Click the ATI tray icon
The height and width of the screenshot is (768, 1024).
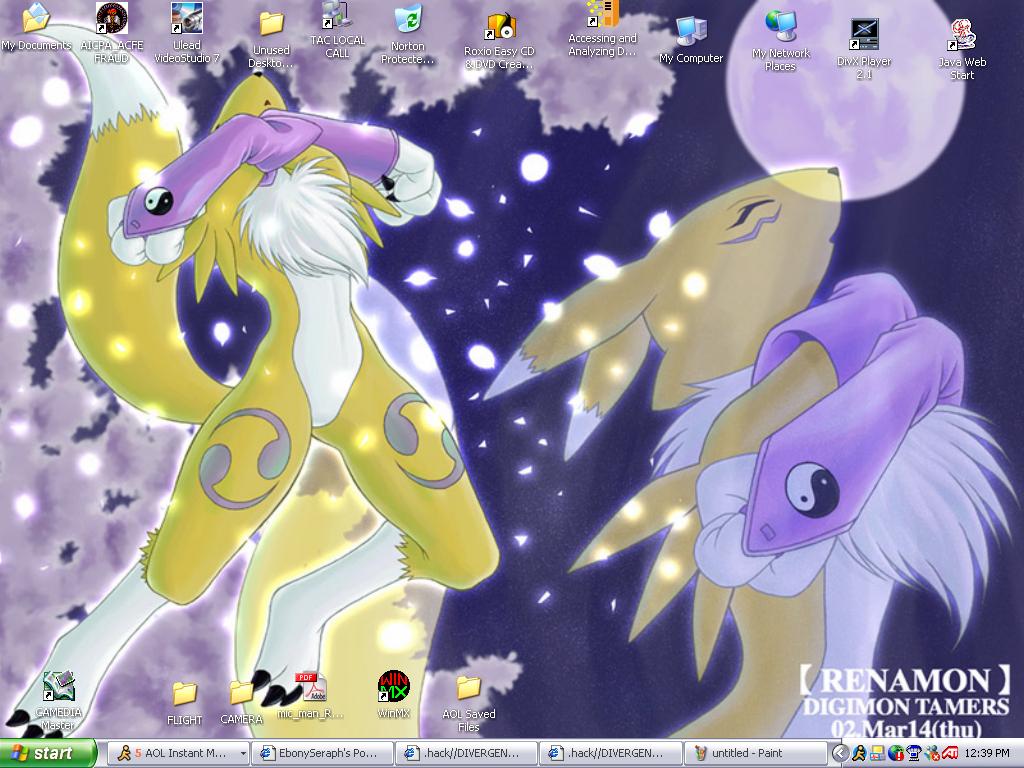click(x=949, y=754)
